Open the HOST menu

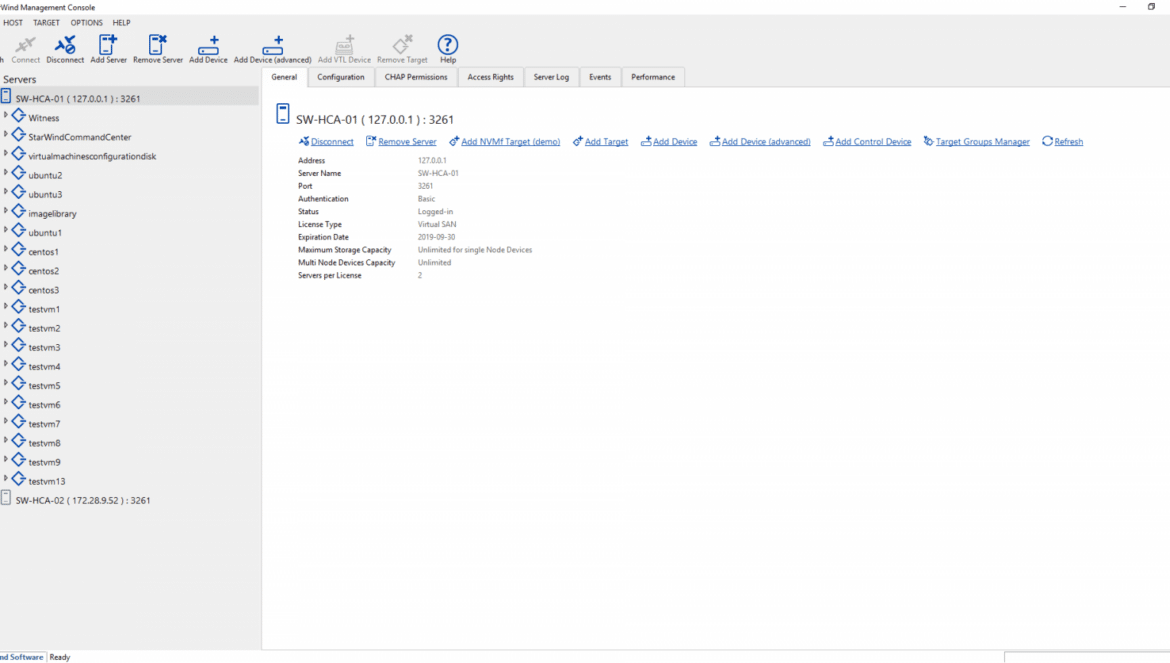pyautogui.click(x=13, y=23)
